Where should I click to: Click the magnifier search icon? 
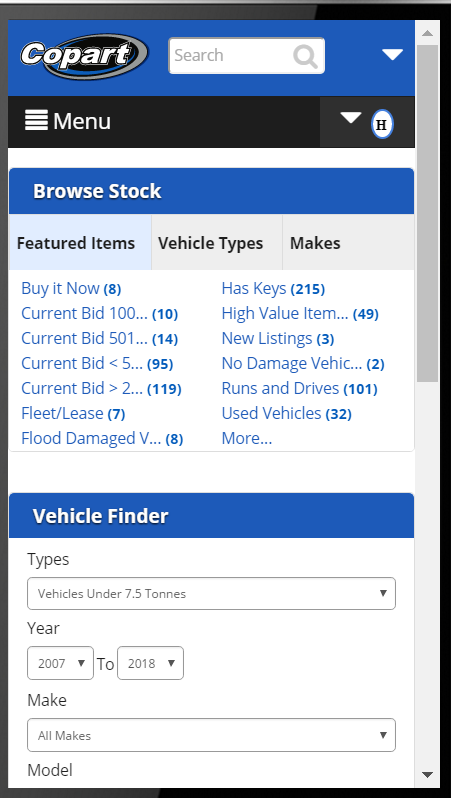pyautogui.click(x=305, y=56)
